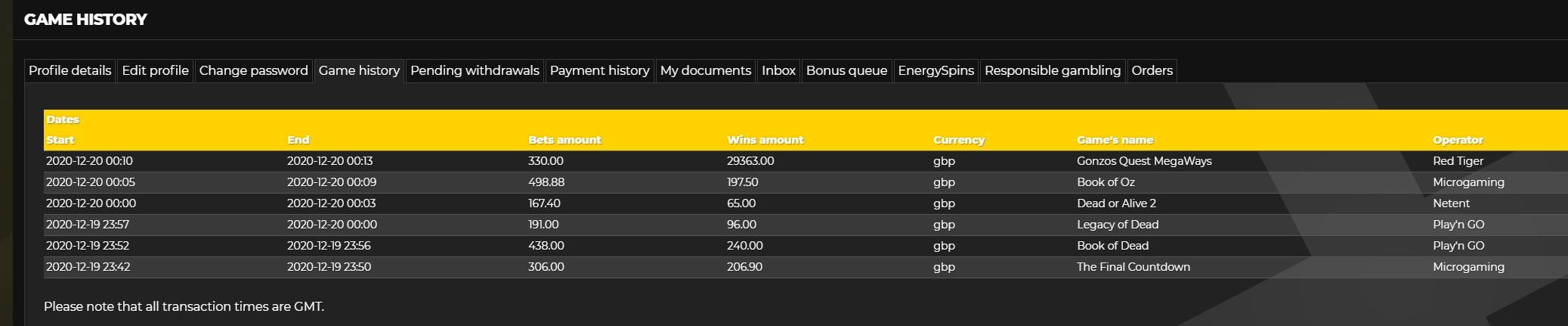Image resolution: width=1568 pixels, height=326 pixels.
Task: Click the 191.00 bets amount
Action: (x=543, y=225)
